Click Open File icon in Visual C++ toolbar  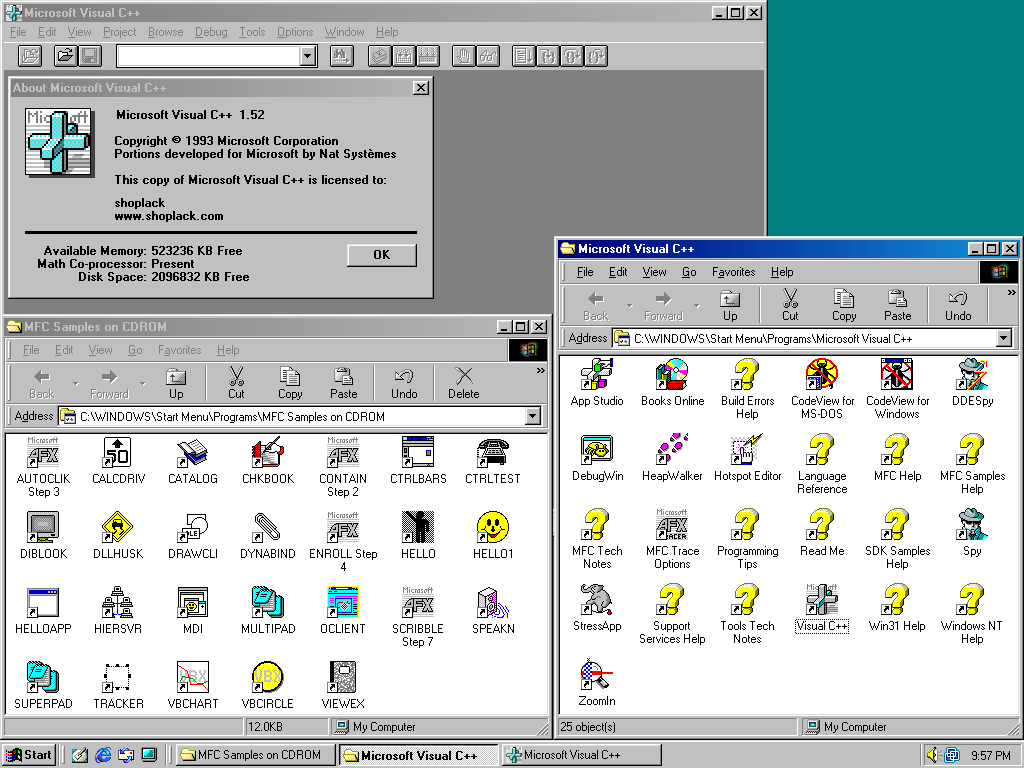click(x=65, y=56)
